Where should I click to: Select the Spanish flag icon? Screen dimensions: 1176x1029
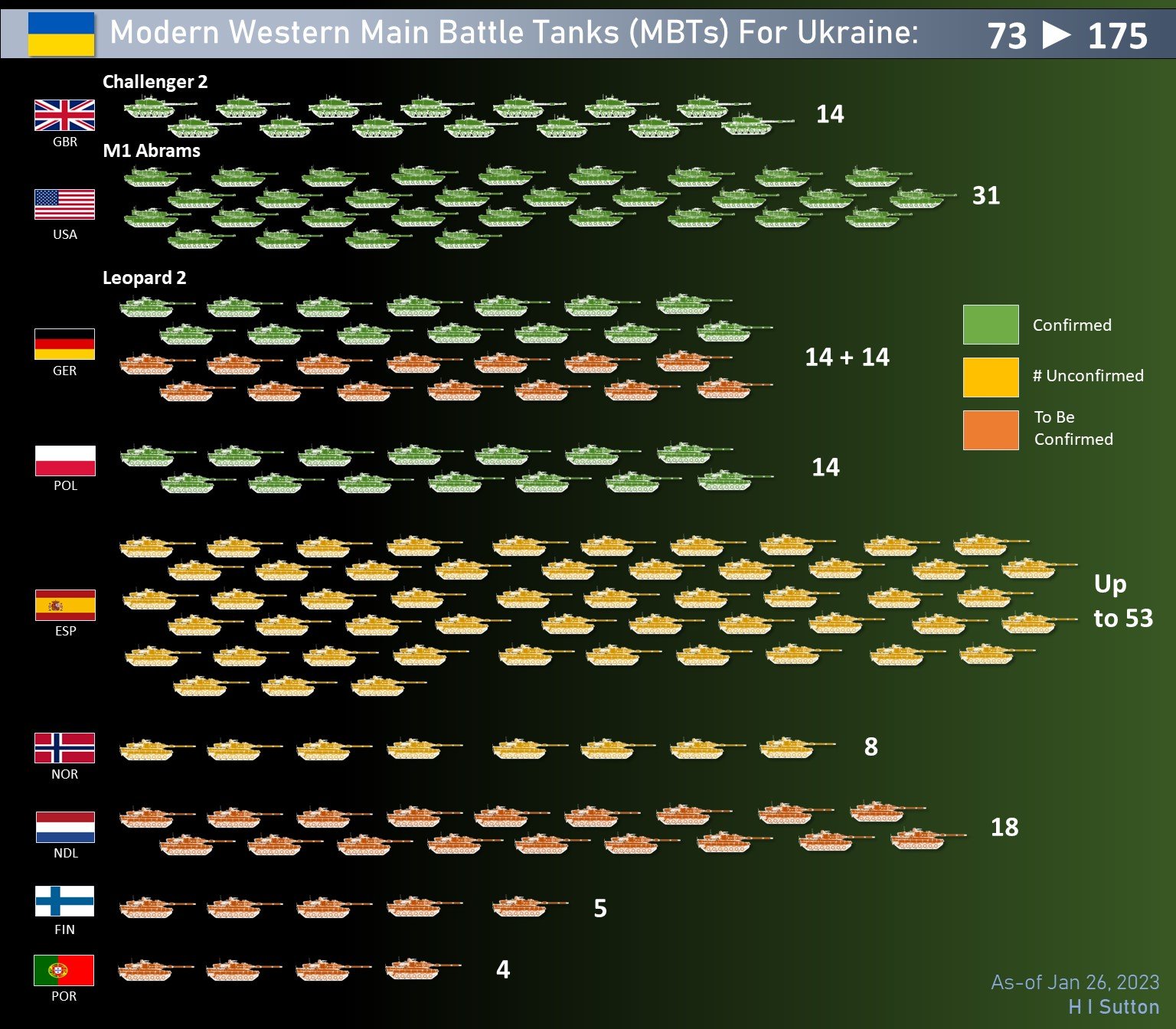click(x=65, y=605)
